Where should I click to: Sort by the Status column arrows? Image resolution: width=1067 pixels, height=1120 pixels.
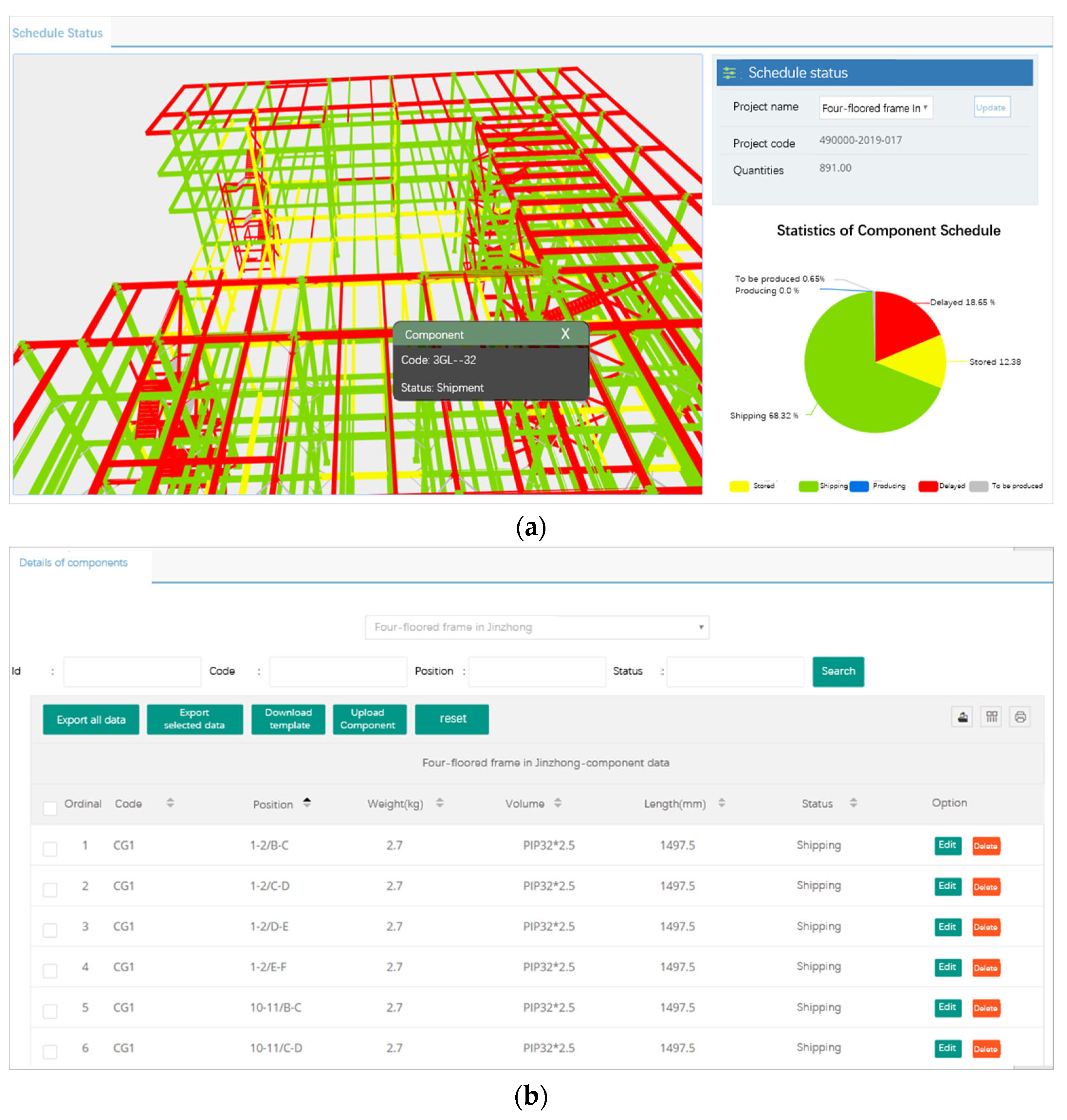853,802
